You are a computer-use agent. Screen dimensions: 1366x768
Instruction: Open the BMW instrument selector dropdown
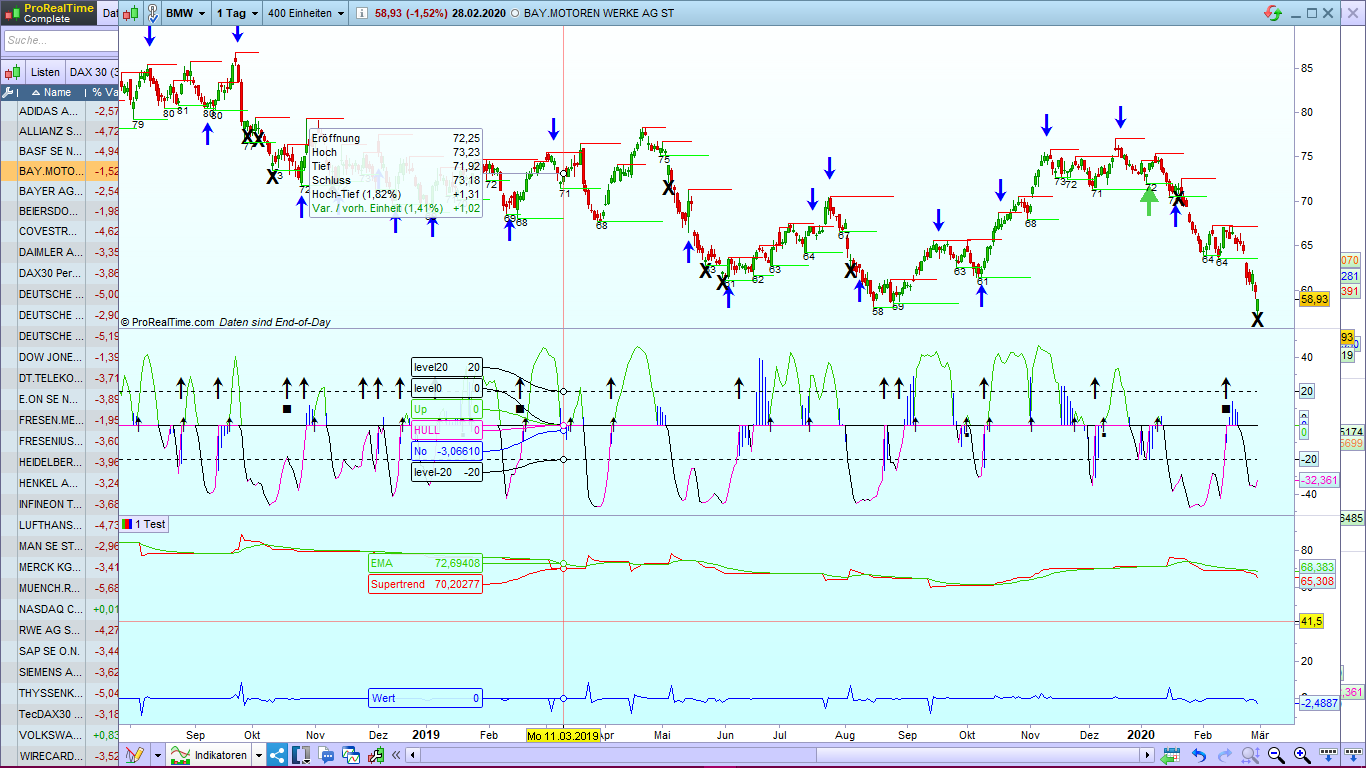point(185,14)
